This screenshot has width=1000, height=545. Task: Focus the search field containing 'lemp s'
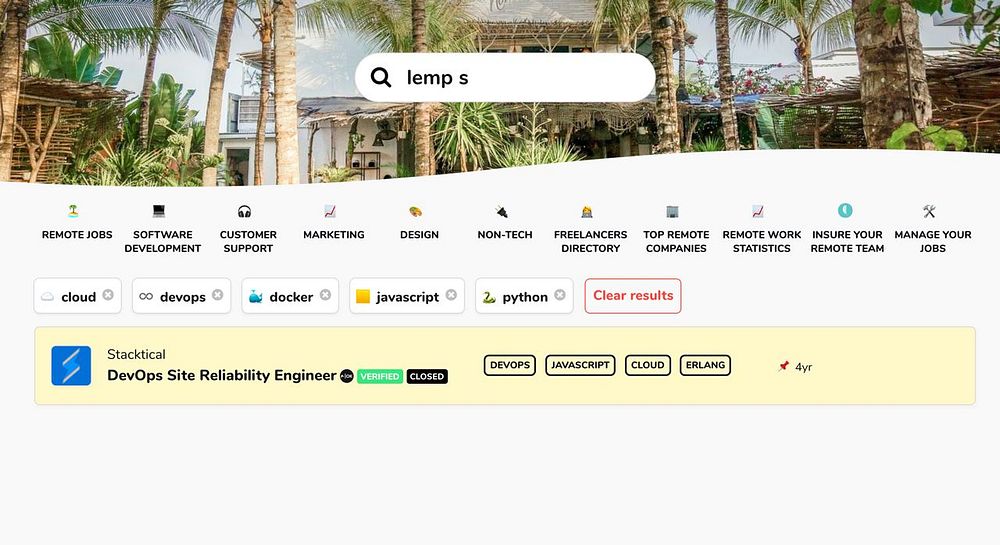pyautogui.click(x=505, y=77)
